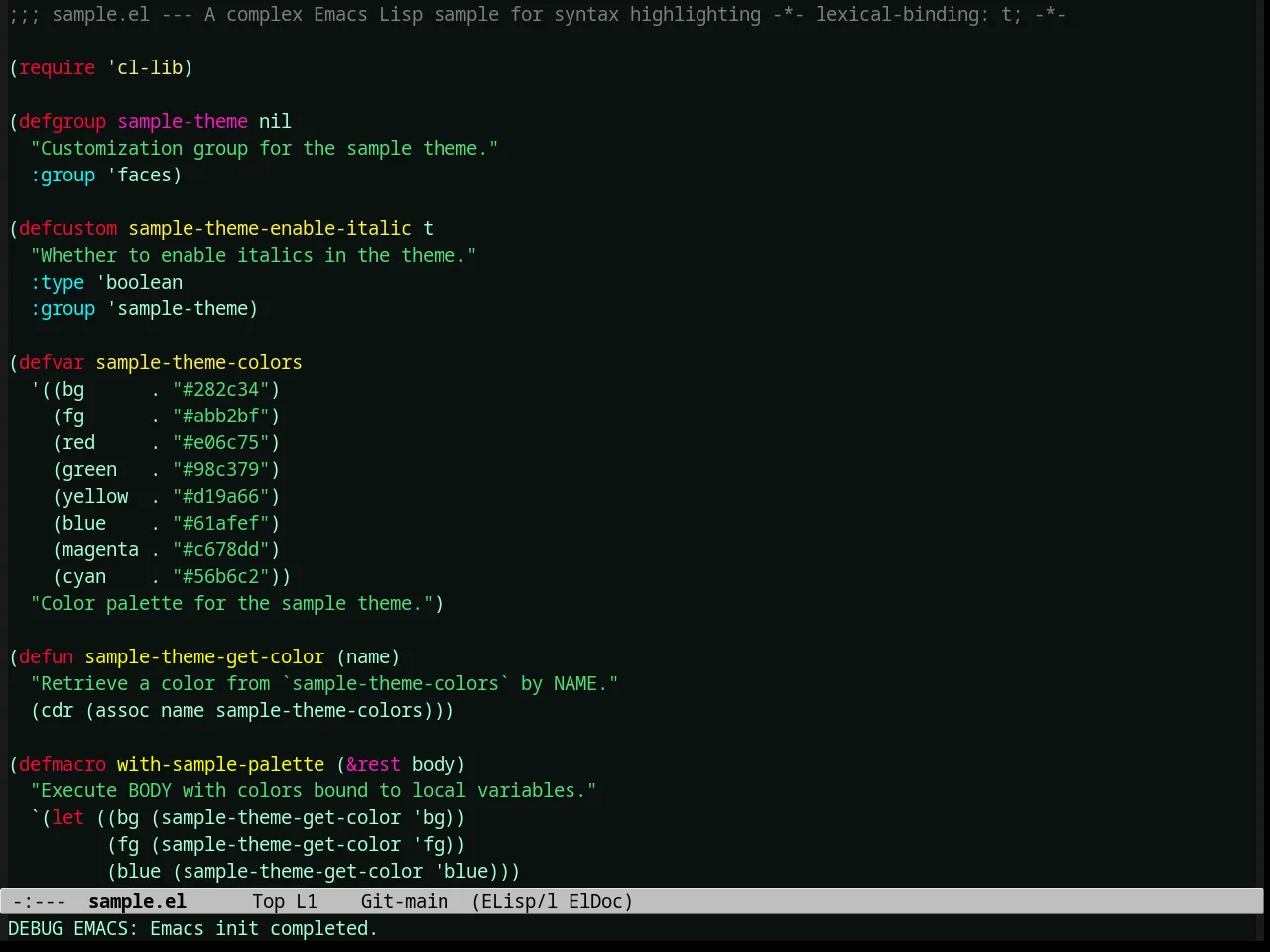
Task: Click sample-theme-get-color function name after defun
Action: coord(204,656)
